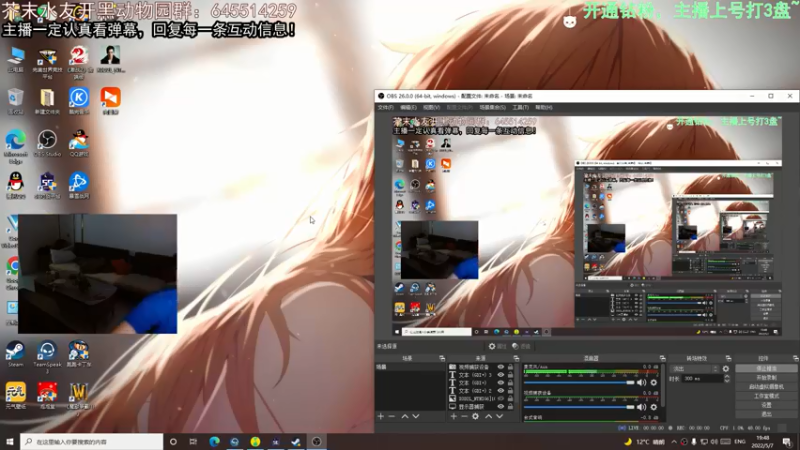The width and height of the screenshot is (800, 450).
Task: Open Task View on the taskbar
Action: [x=193, y=442]
